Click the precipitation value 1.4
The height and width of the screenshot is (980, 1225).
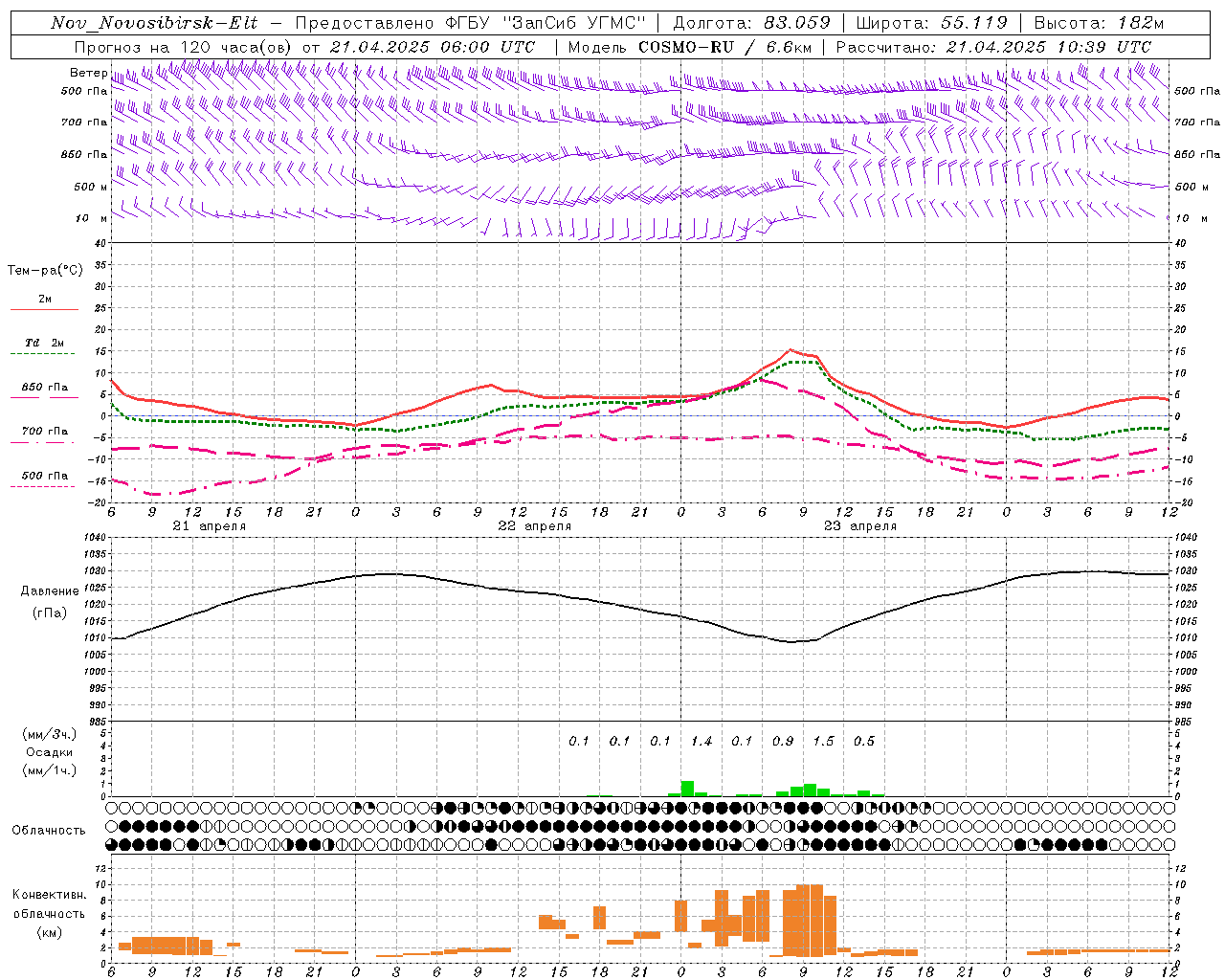click(701, 741)
